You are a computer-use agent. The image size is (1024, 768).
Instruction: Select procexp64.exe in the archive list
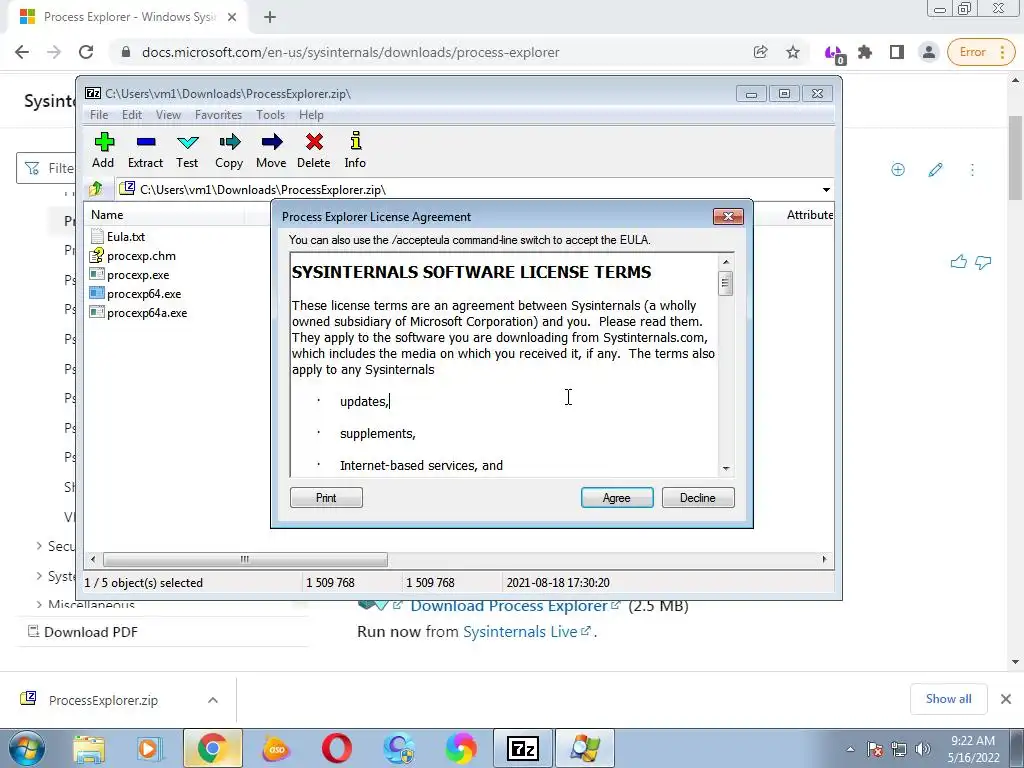[x=144, y=293]
